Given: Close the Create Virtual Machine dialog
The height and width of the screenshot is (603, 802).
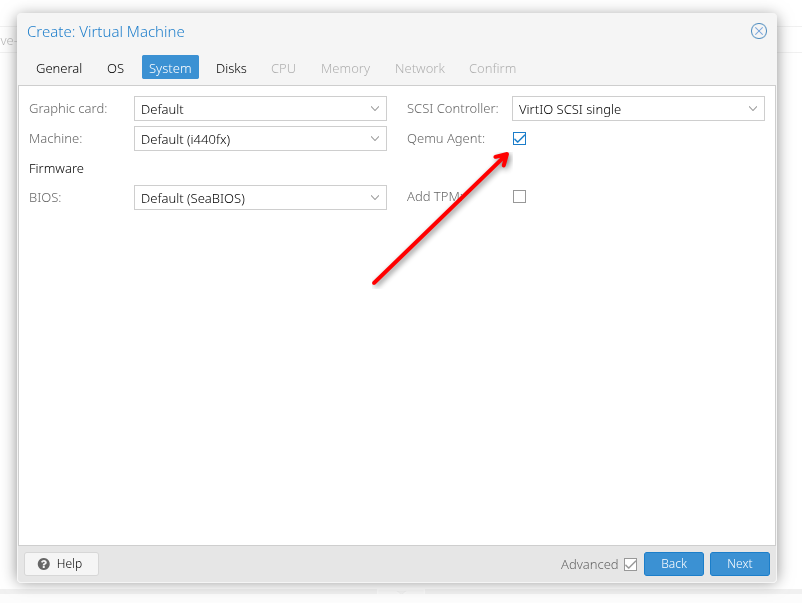Looking at the screenshot, I should click(759, 31).
